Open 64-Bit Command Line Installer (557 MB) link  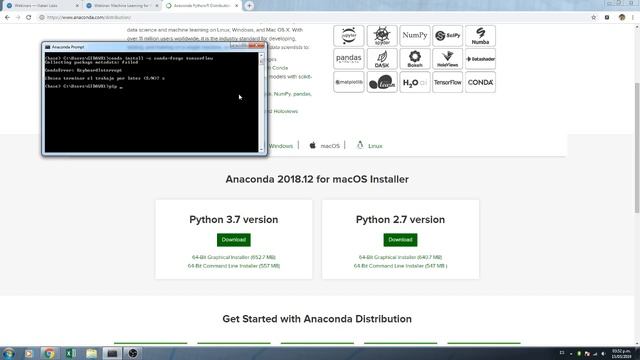pyautogui.click(x=234, y=266)
